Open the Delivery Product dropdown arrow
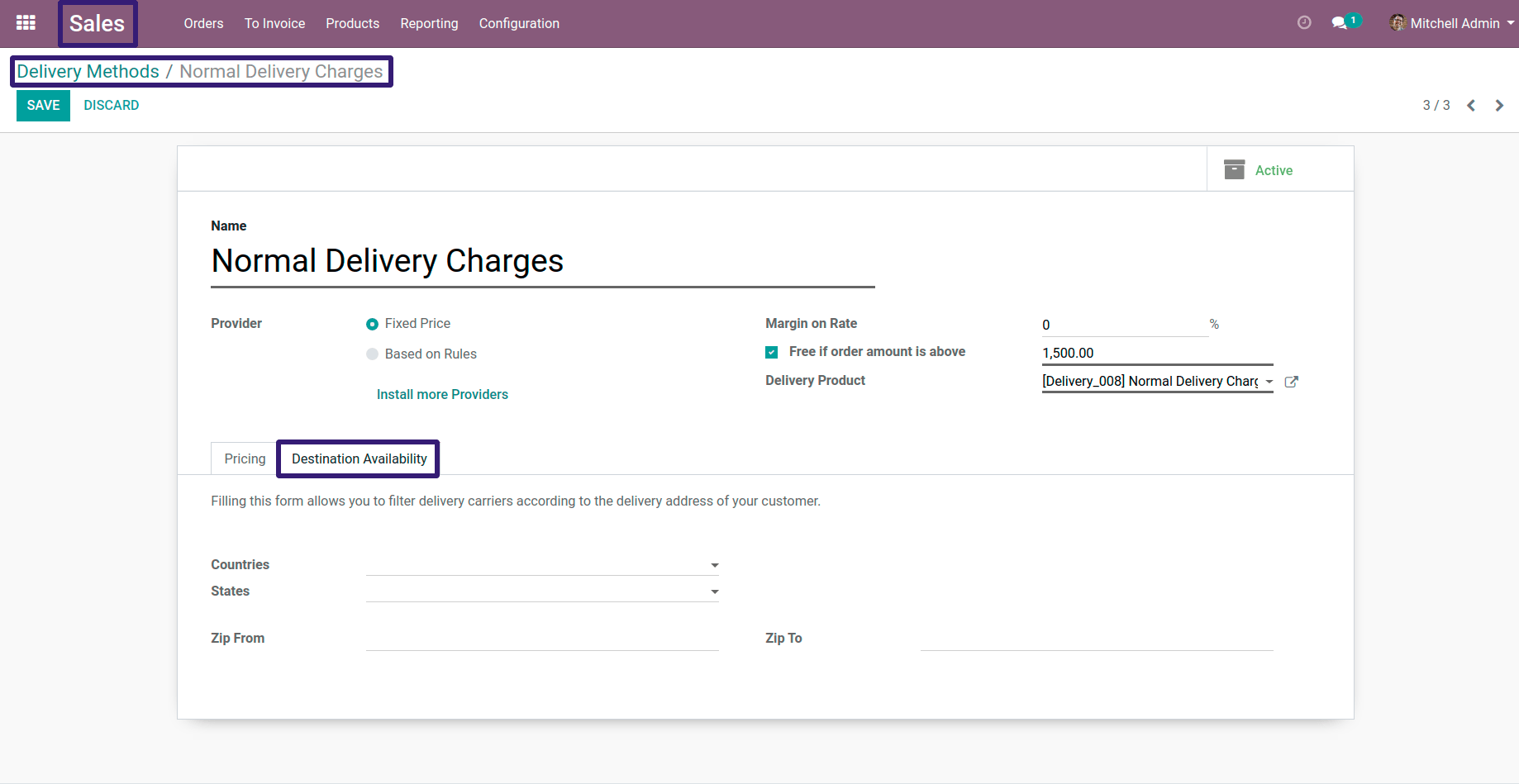 click(x=1269, y=382)
